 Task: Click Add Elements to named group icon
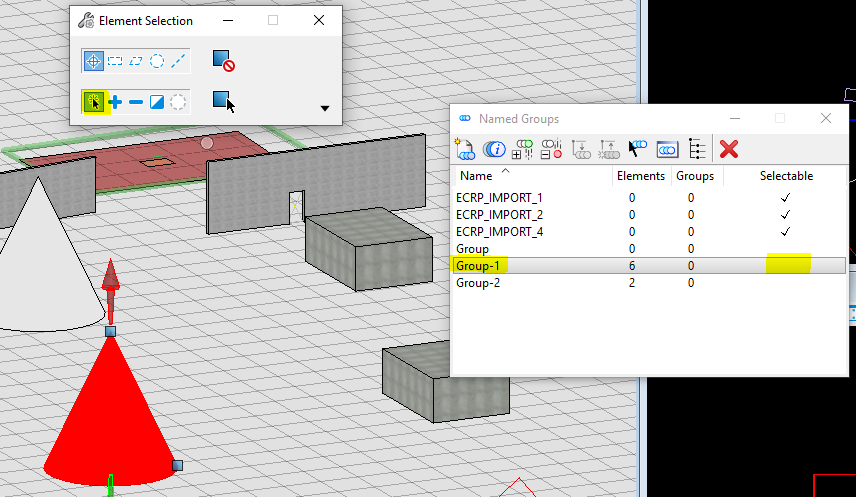[522, 149]
